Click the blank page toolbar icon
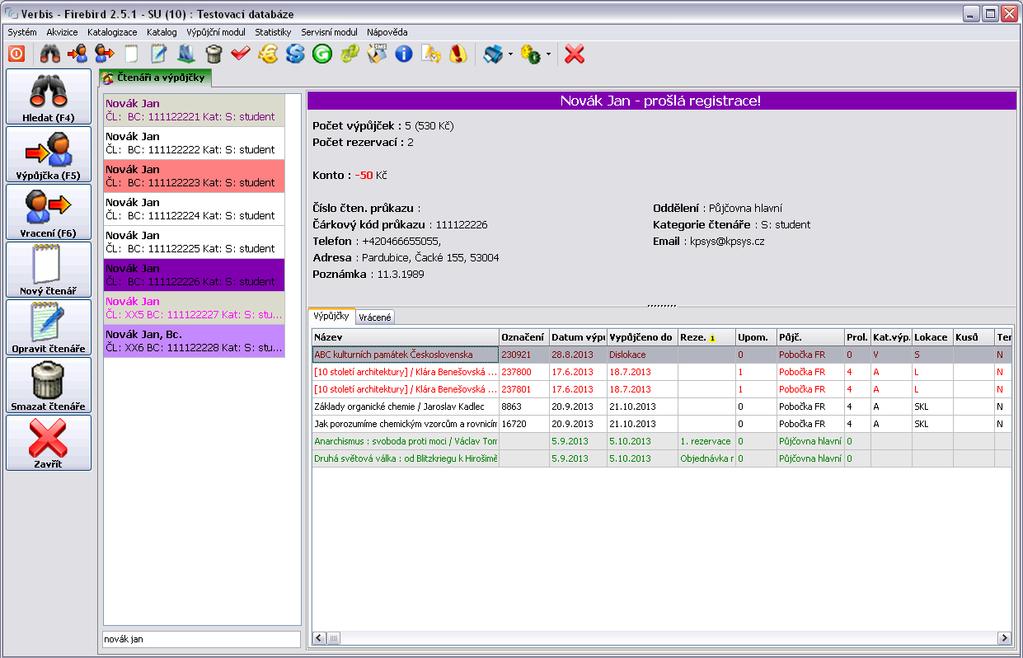 point(131,54)
